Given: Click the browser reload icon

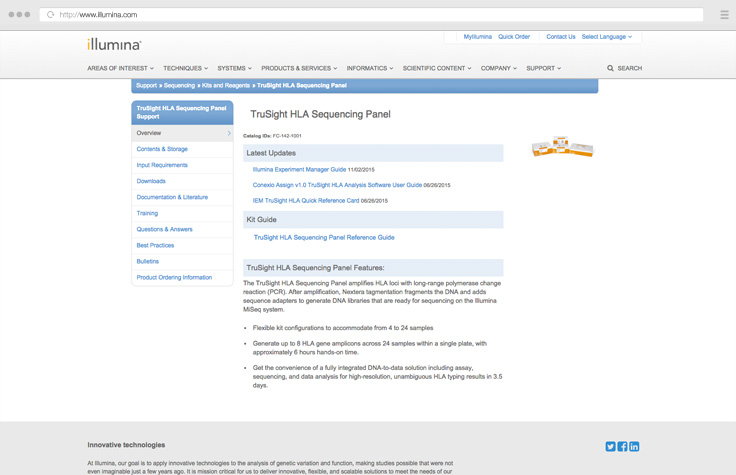Looking at the screenshot, I should (51, 15).
